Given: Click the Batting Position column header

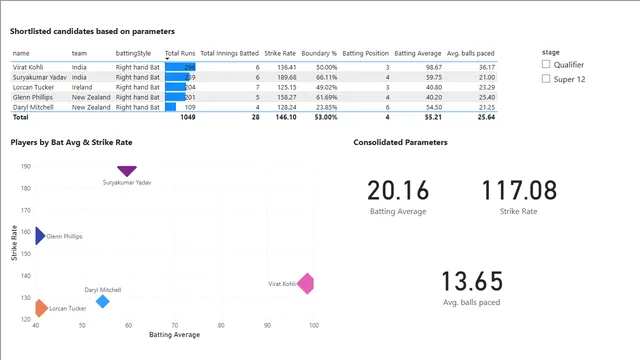Looking at the screenshot, I should click(x=365, y=53).
